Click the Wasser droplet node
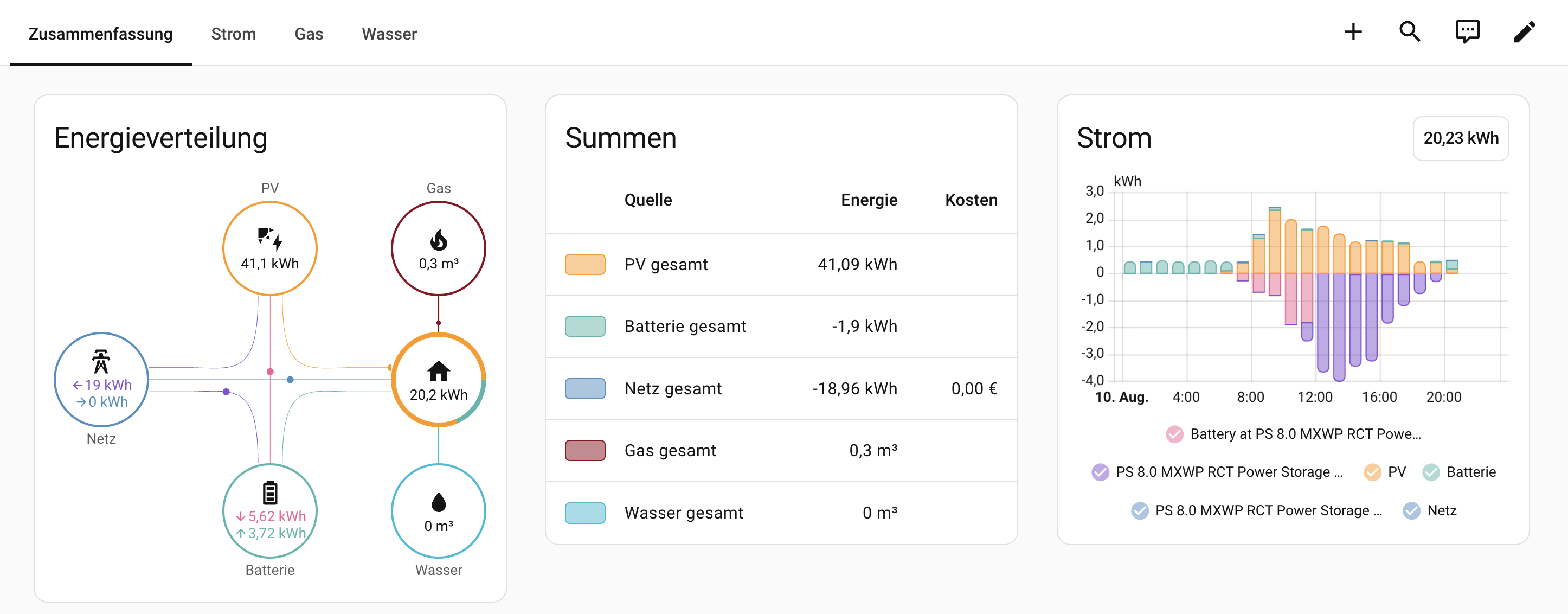Screen dimensions: 1568x614 438,510
